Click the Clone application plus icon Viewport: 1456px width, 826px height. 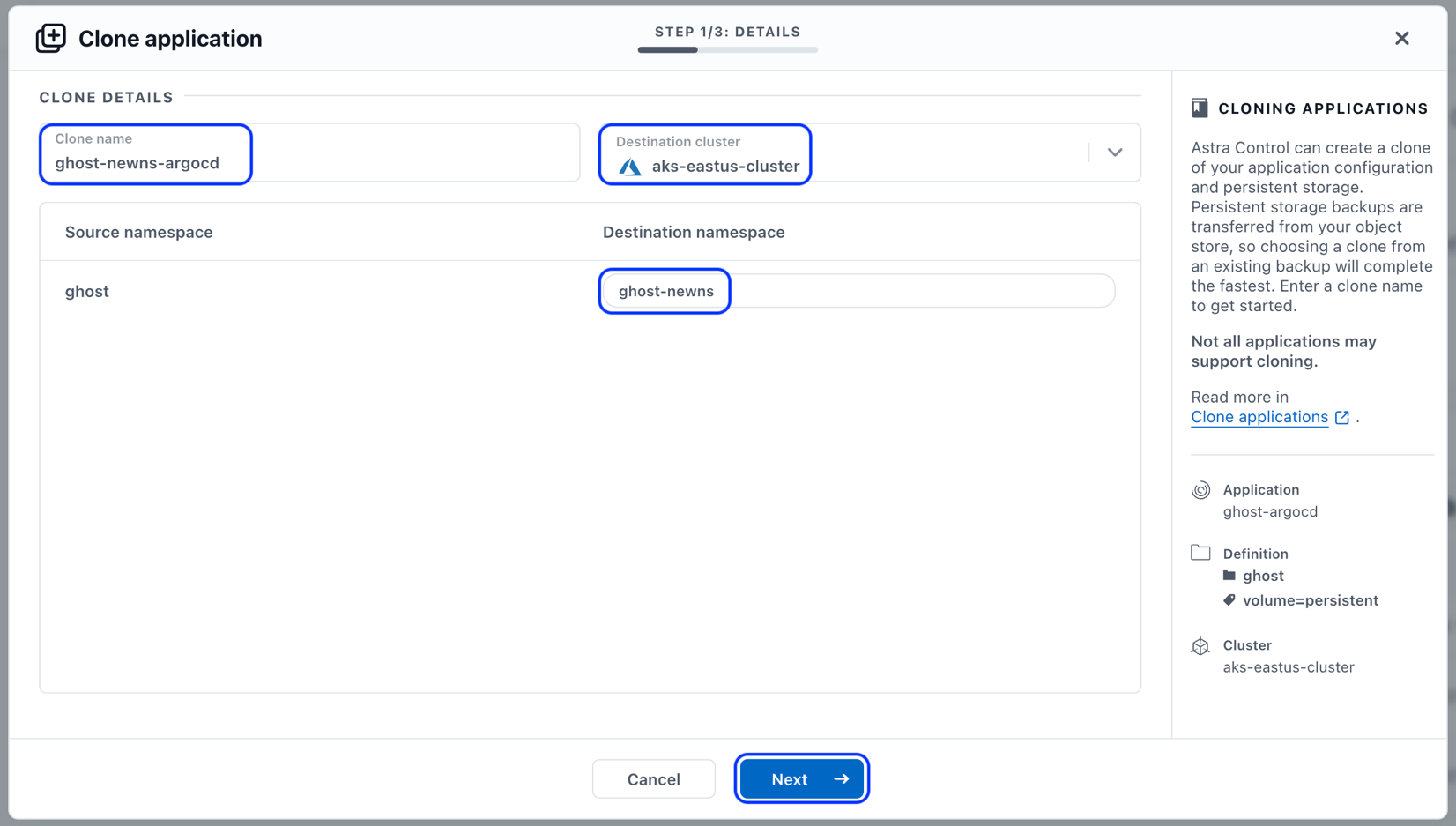coord(50,38)
